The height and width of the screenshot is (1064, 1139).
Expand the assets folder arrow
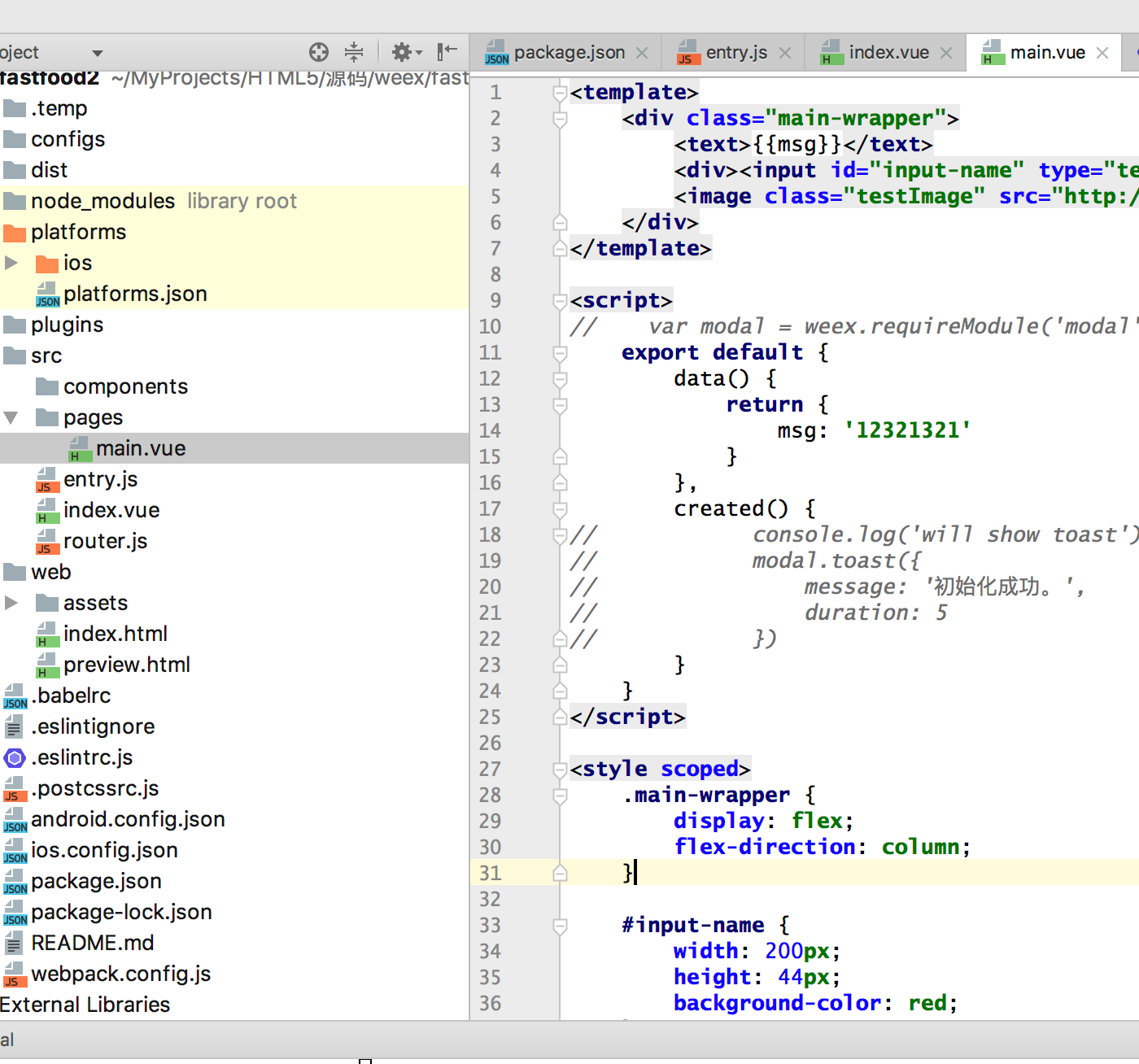(11, 603)
